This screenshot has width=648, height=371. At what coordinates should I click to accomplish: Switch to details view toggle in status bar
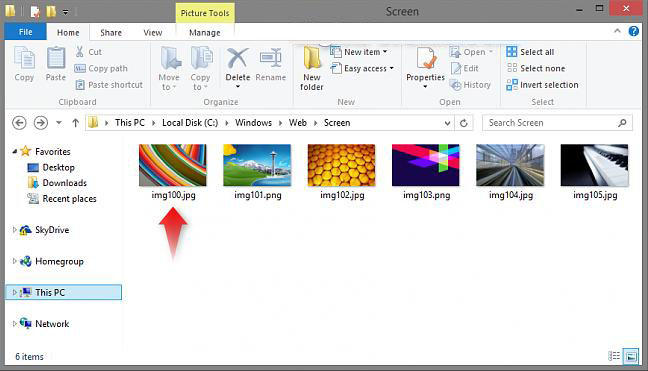click(614, 356)
